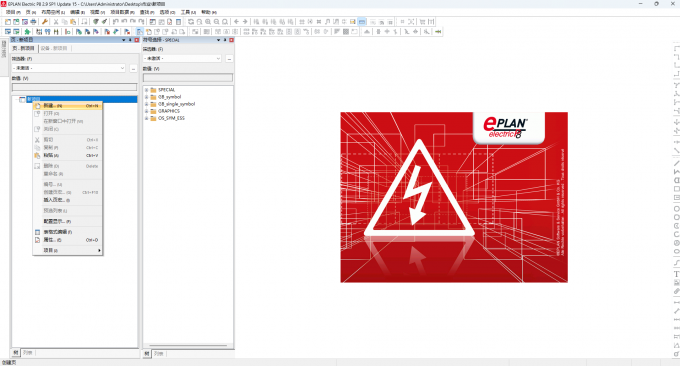Screen dimensions: 680x366
Task: Open the 编辑 menu in the menu bar
Action: tap(78, 12)
